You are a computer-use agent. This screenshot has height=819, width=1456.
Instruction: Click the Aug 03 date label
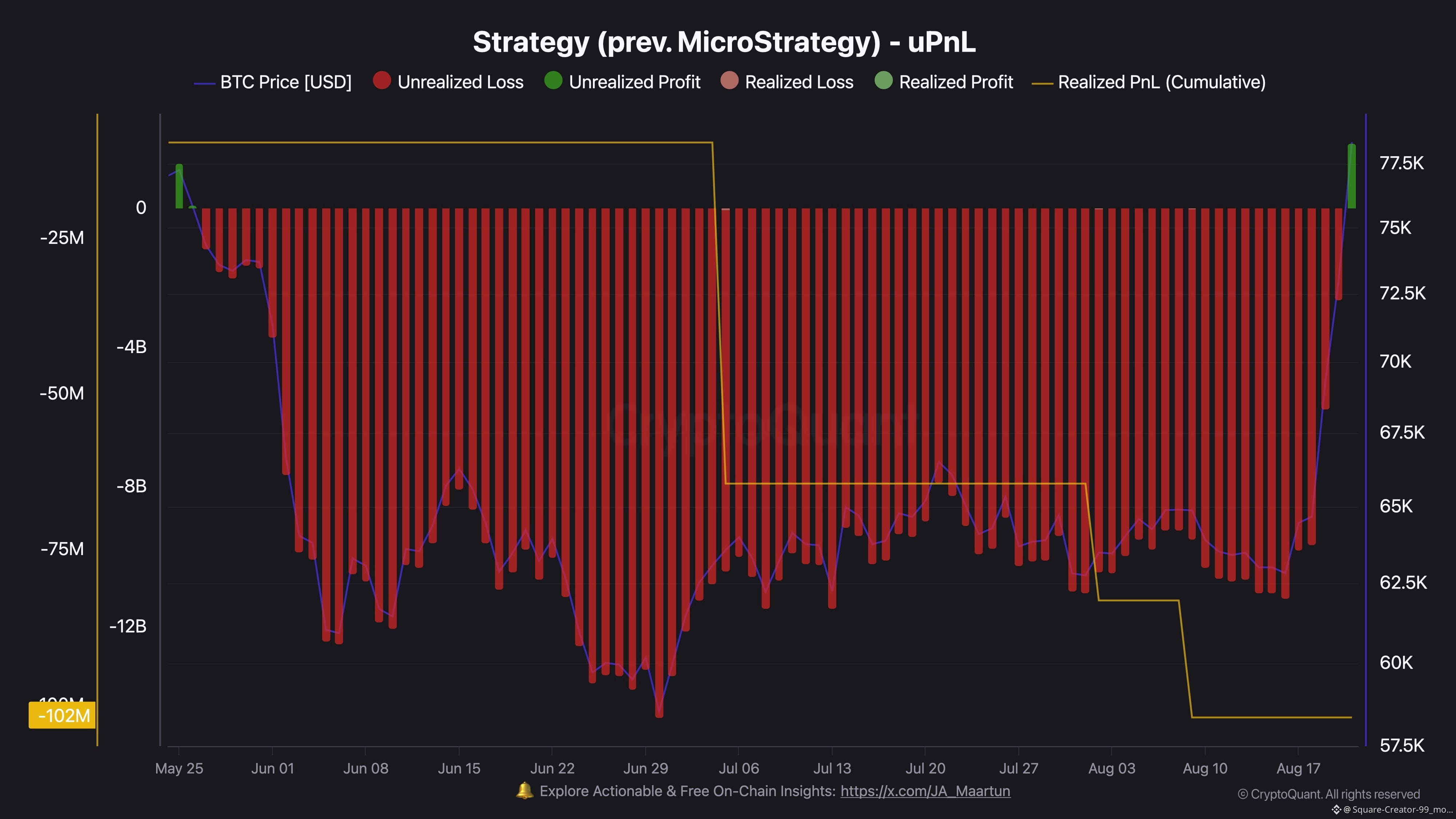click(x=1112, y=769)
